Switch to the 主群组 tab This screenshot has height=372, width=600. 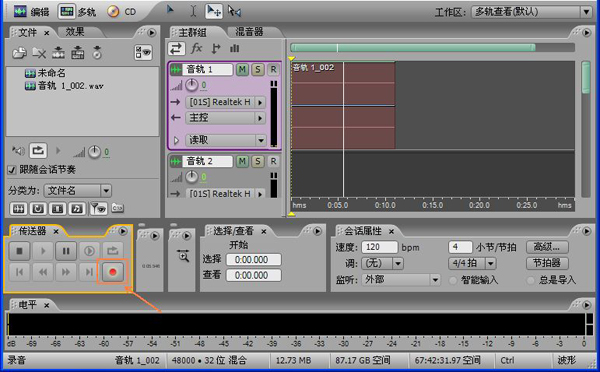tap(192, 33)
